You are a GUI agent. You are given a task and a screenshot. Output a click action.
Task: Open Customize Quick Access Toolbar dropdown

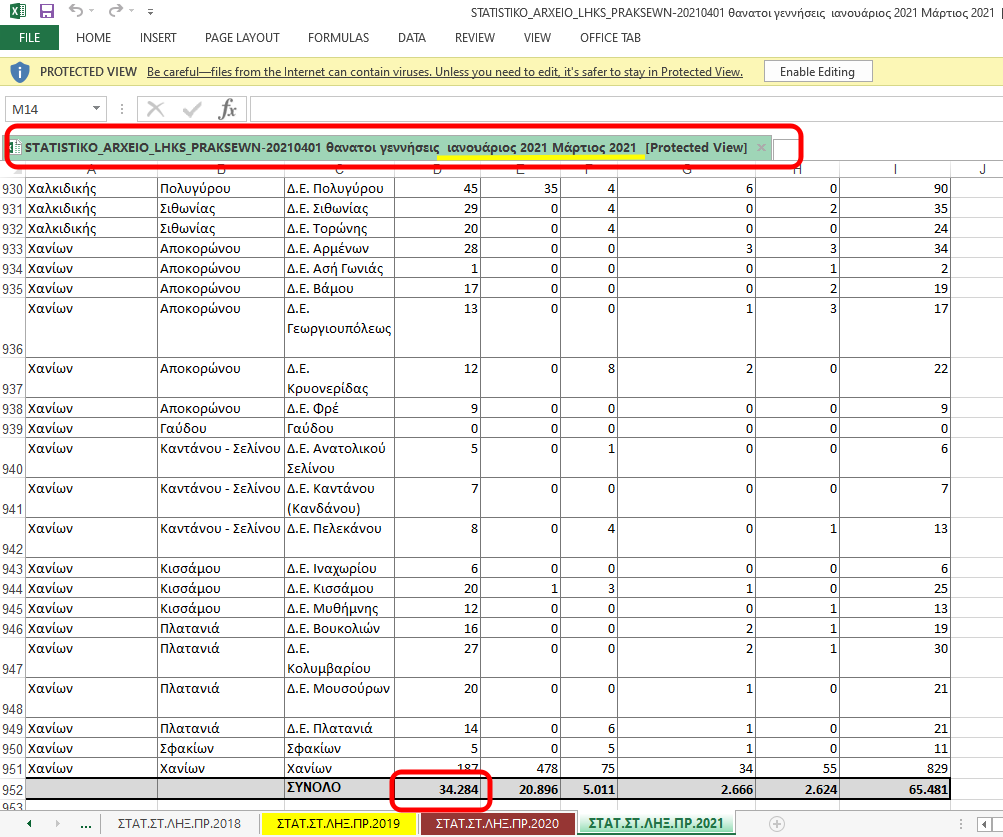pyautogui.click(x=150, y=13)
